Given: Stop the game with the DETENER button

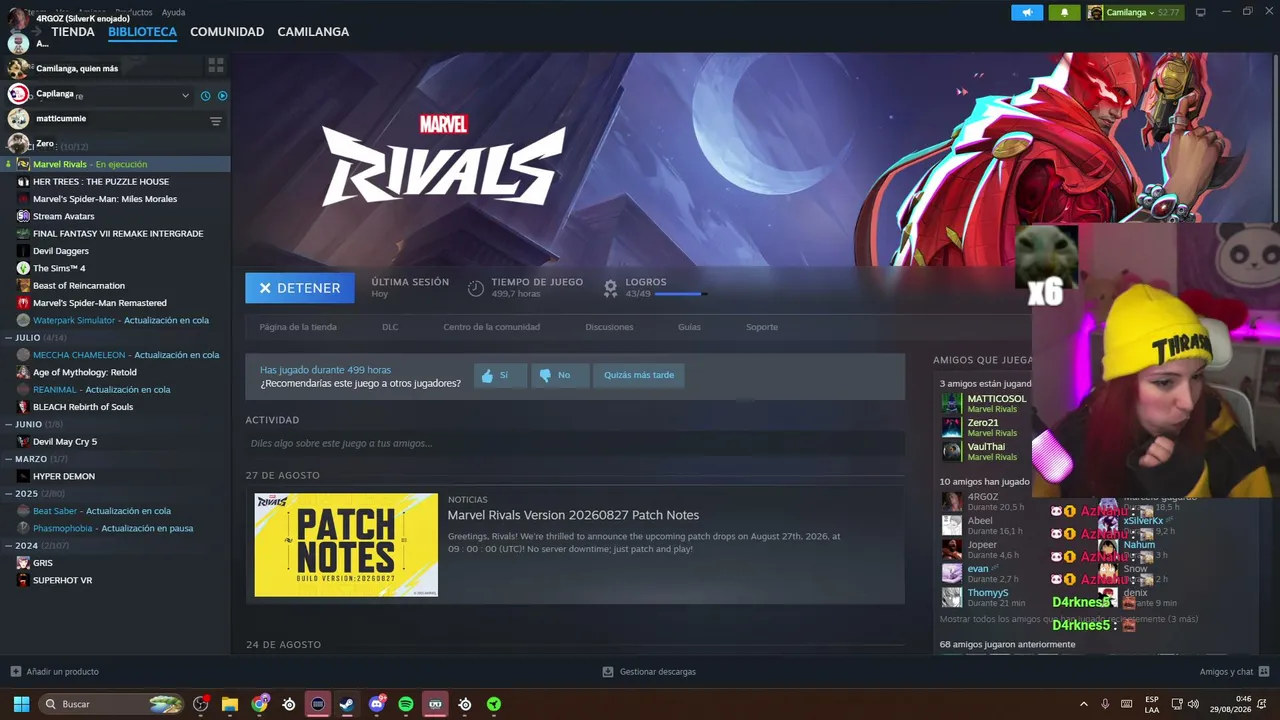Looking at the screenshot, I should [300, 288].
